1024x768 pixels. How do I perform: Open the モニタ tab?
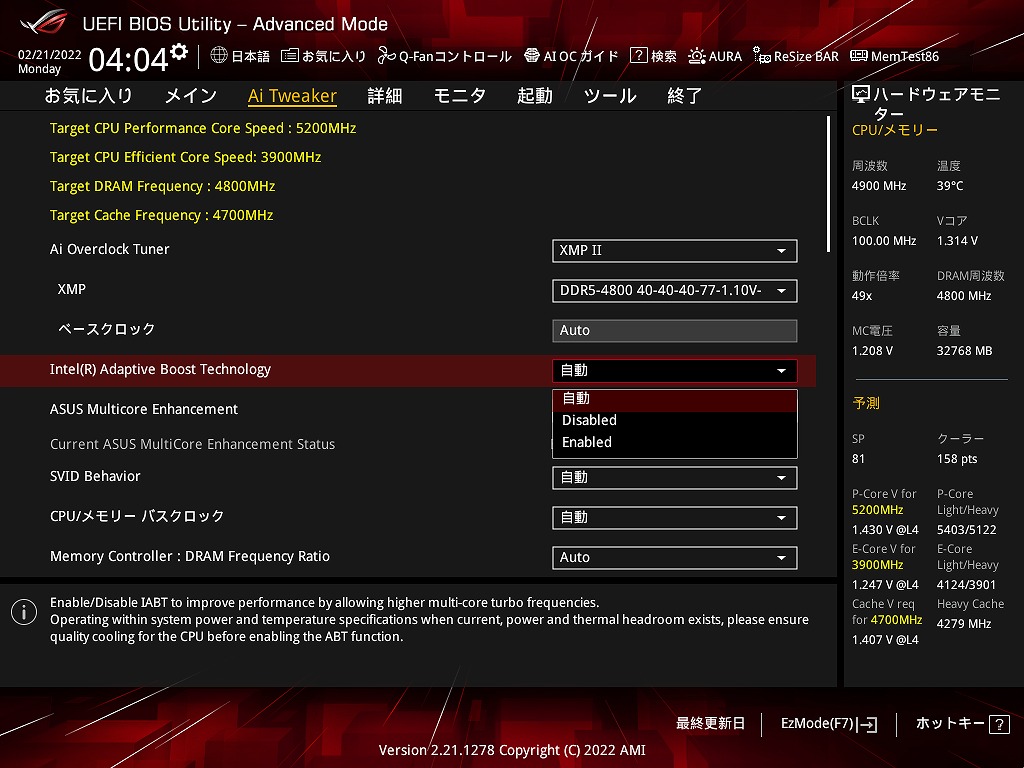[x=460, y=96]
